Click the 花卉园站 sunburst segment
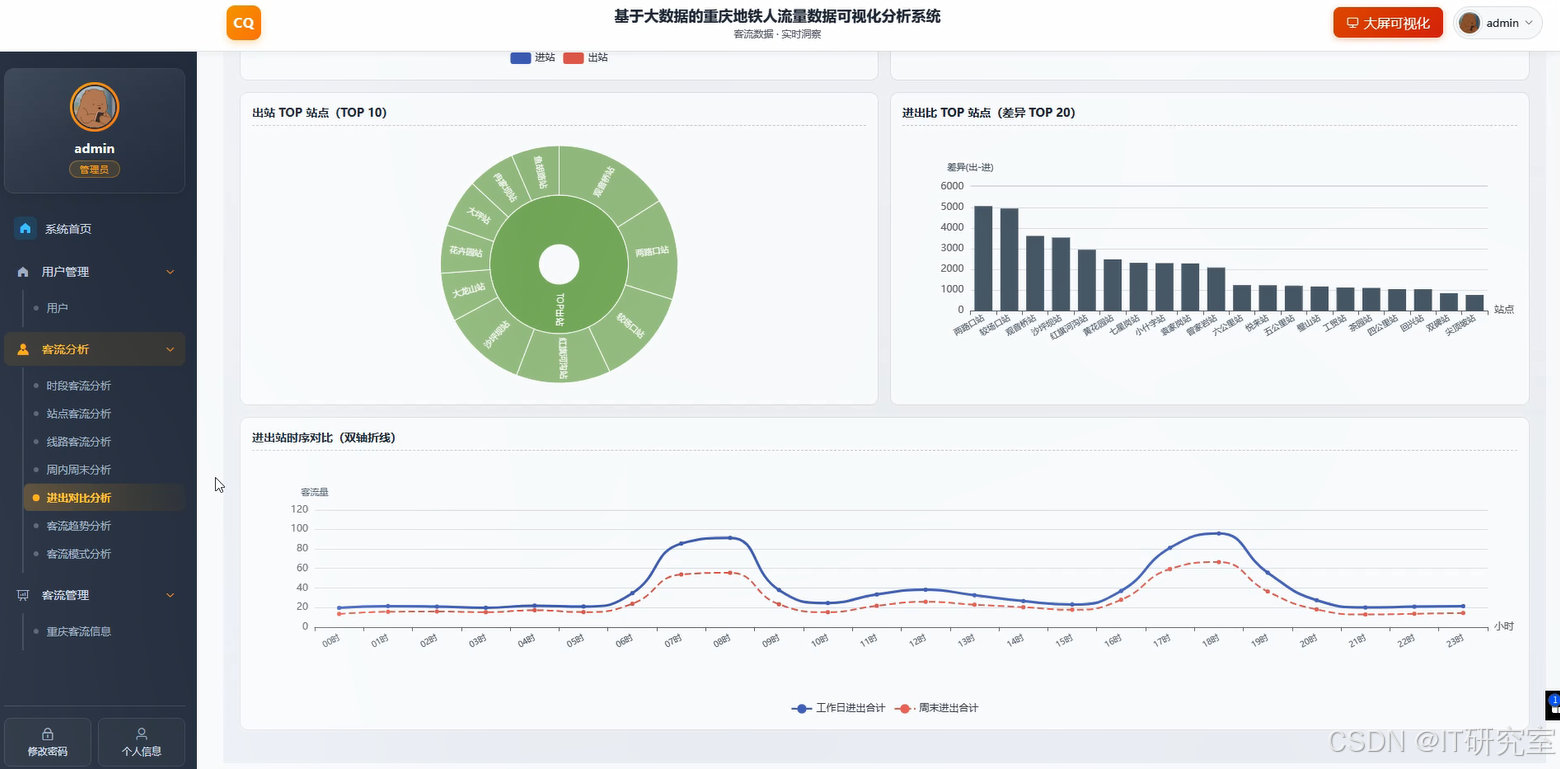The width and height of the screenshot is (1560, 769). click(x=466, y=253)
